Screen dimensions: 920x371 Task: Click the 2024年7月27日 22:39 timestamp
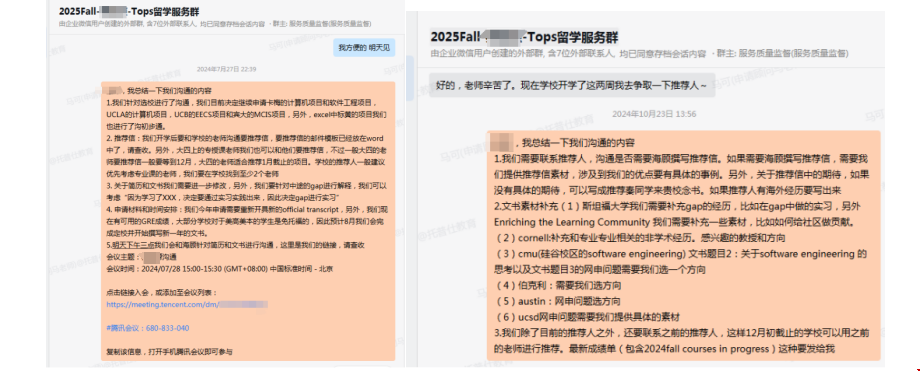(x=226, y=69)
